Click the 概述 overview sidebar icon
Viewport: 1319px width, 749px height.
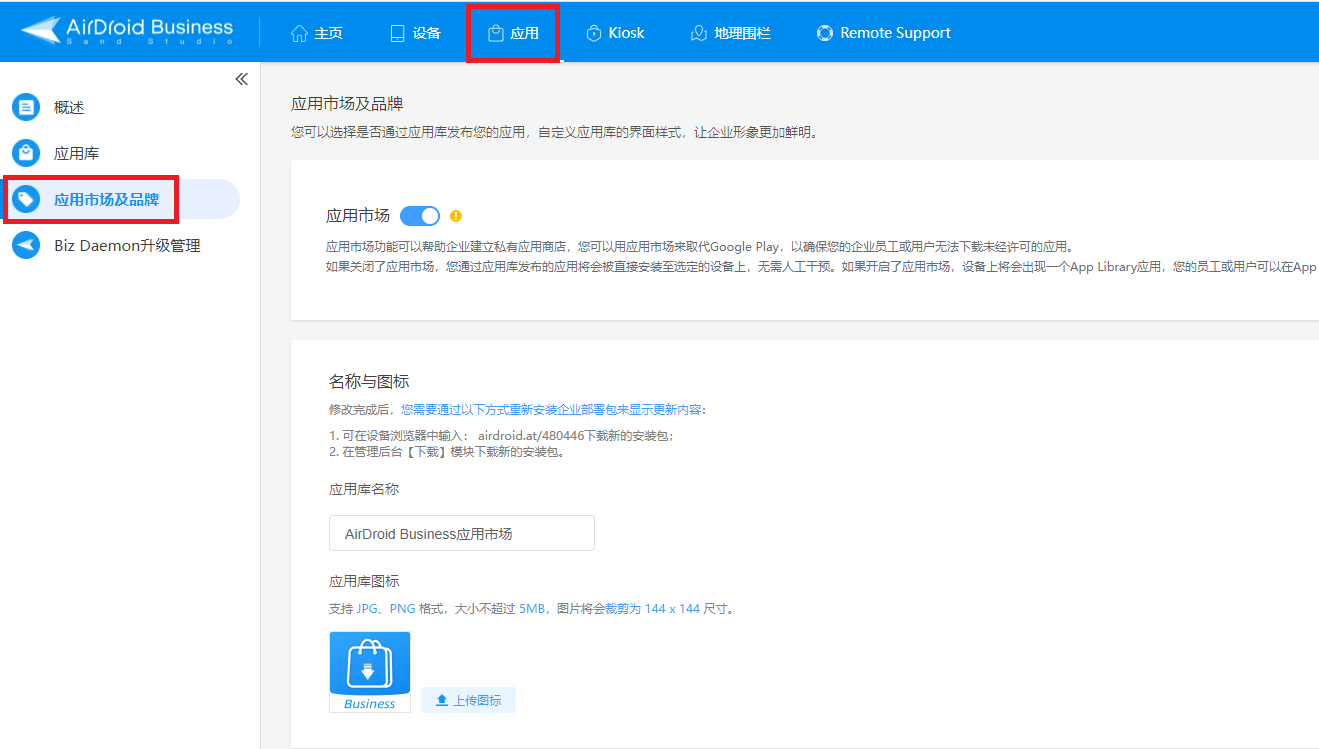[26, 107]
